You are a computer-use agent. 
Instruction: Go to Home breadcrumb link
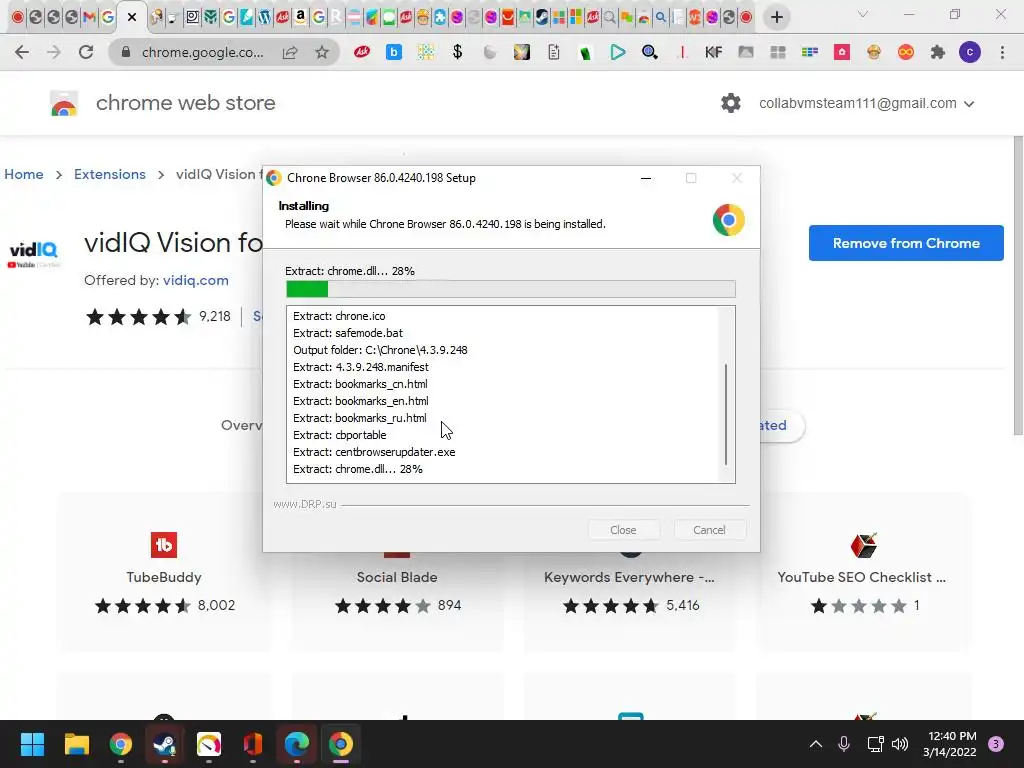(x=24, y=174)
